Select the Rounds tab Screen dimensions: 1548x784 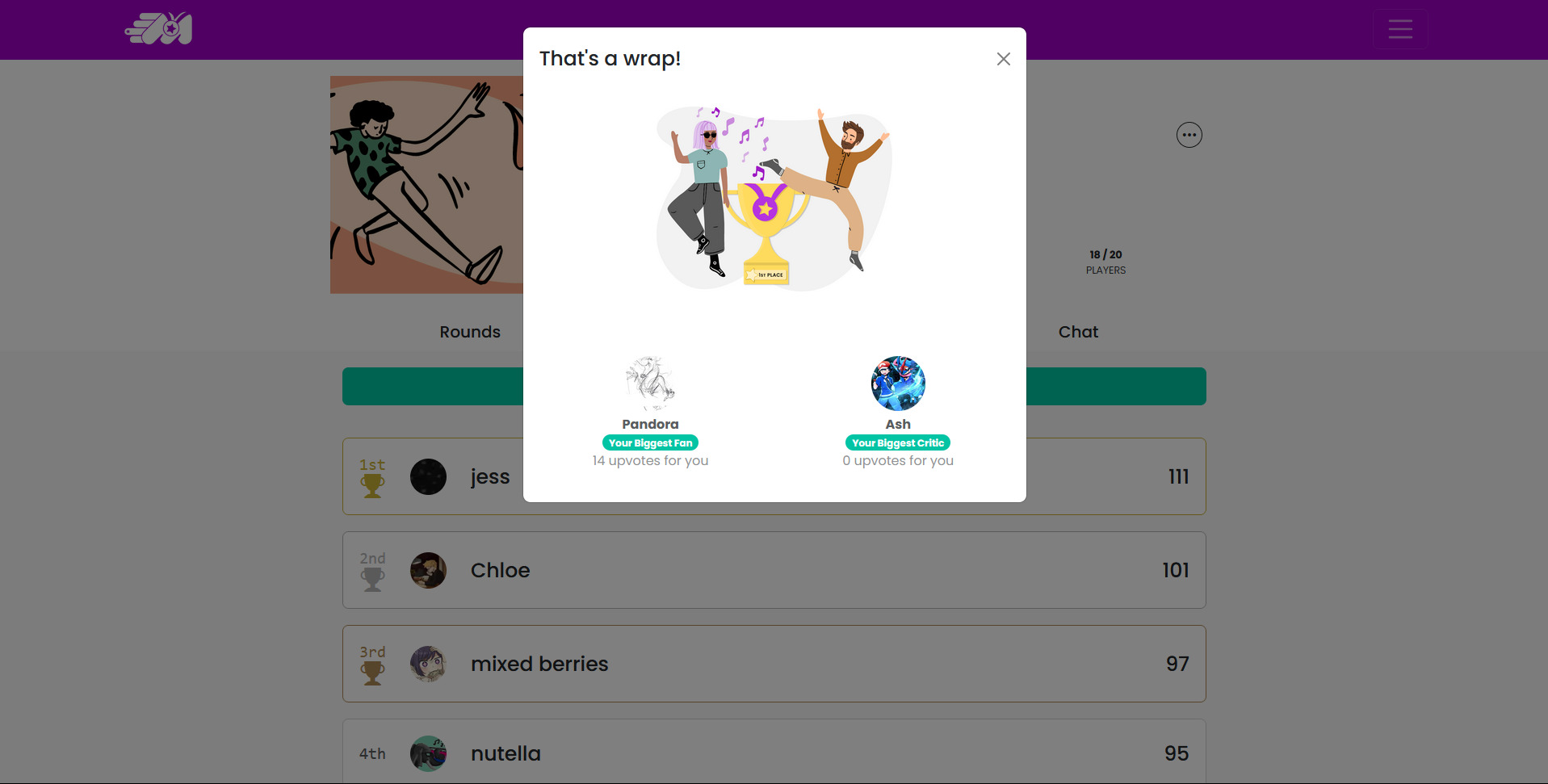470,332
